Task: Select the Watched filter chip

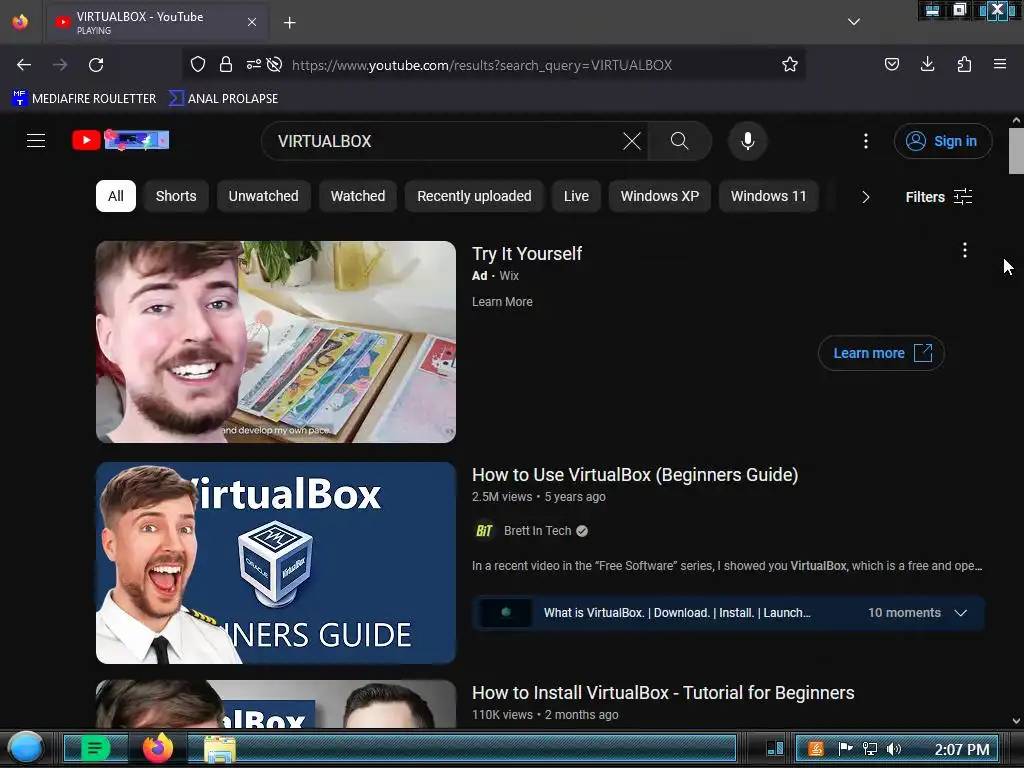Action: (x=358, y=196)
